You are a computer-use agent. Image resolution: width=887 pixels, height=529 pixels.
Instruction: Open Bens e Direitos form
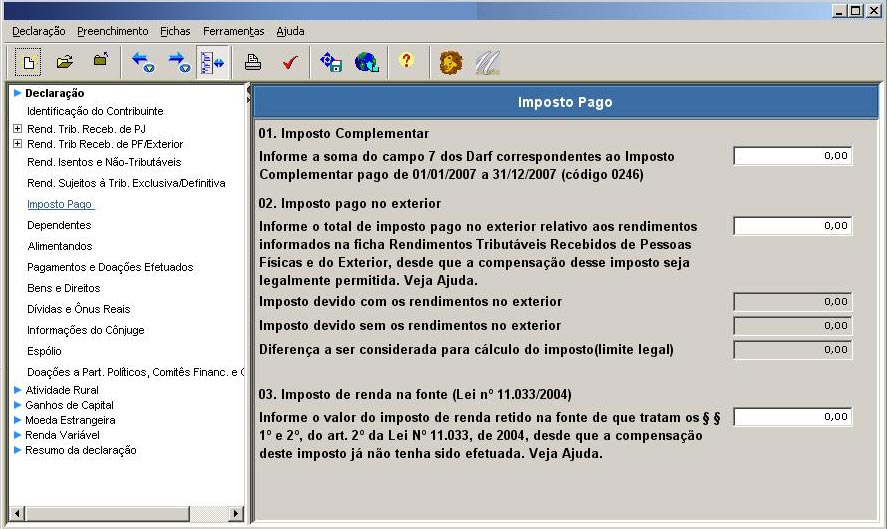coord(65,289)
